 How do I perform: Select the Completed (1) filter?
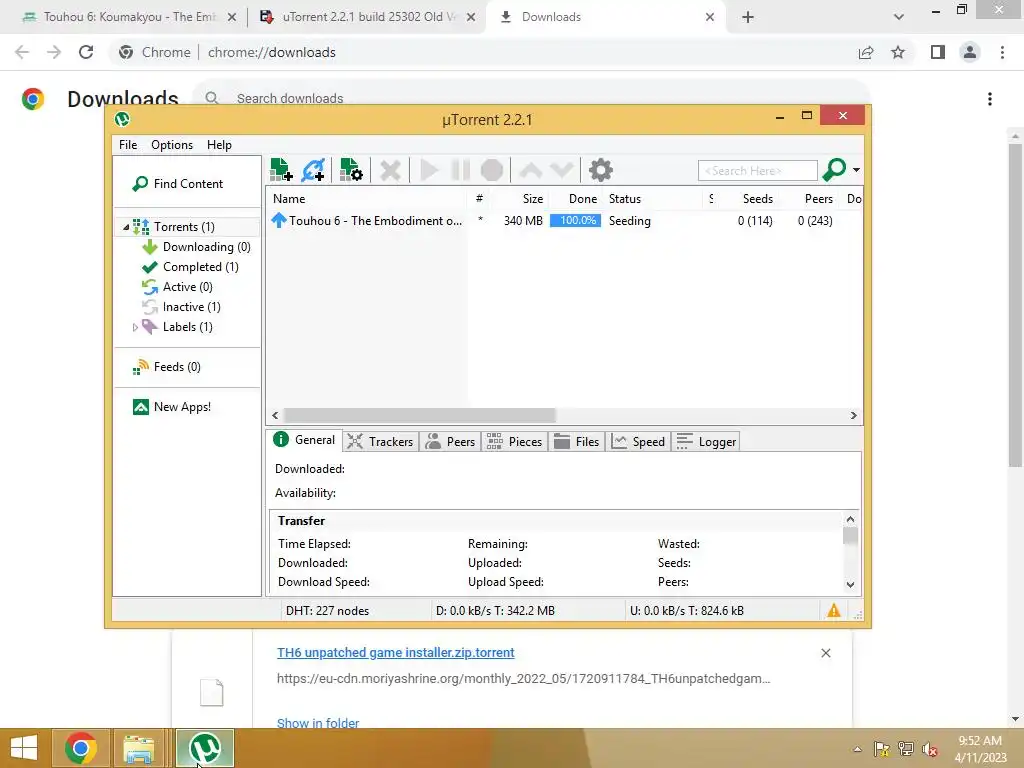tap(190, 267)
